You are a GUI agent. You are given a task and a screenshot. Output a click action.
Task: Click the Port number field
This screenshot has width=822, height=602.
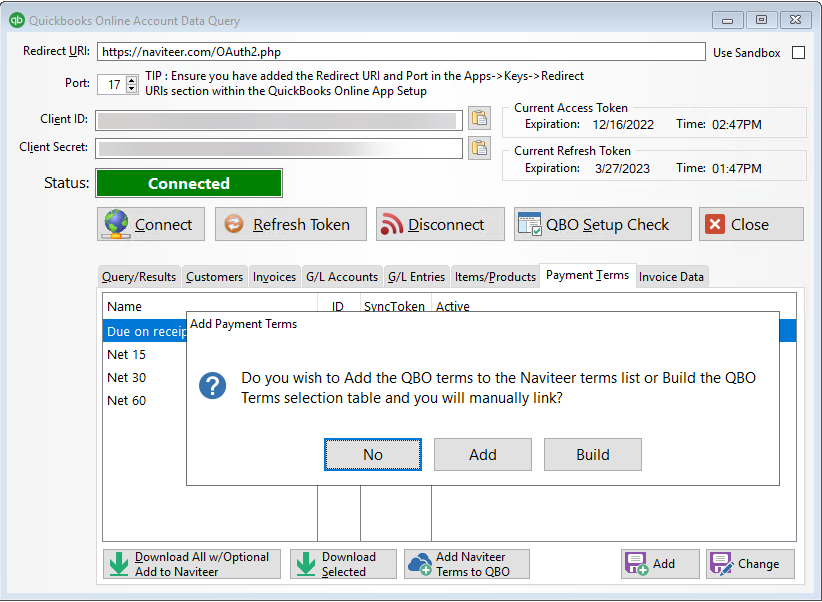[x=112, y=84]
